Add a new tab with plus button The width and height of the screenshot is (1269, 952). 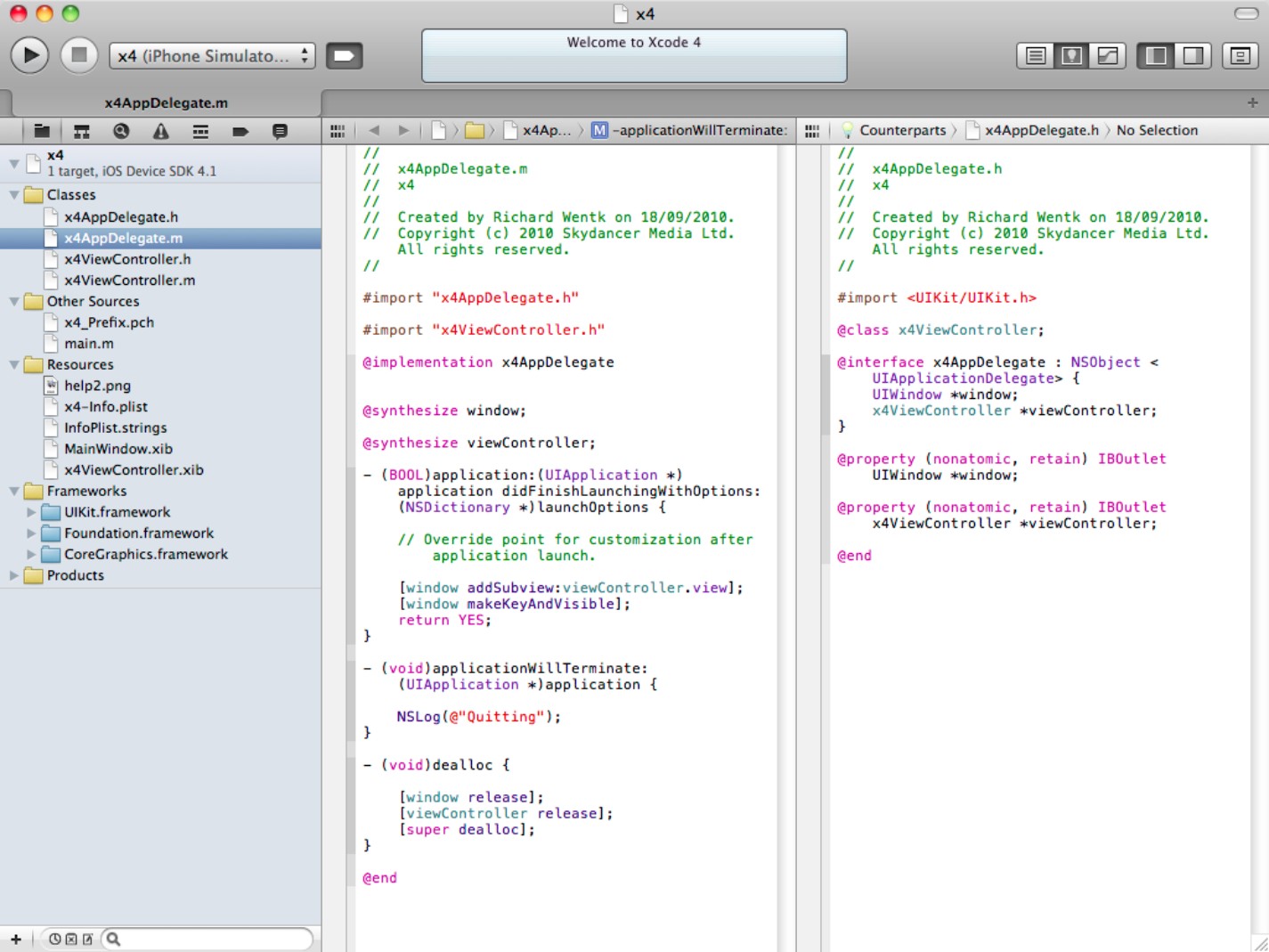pyautogui.click(x=1252, y=102)
